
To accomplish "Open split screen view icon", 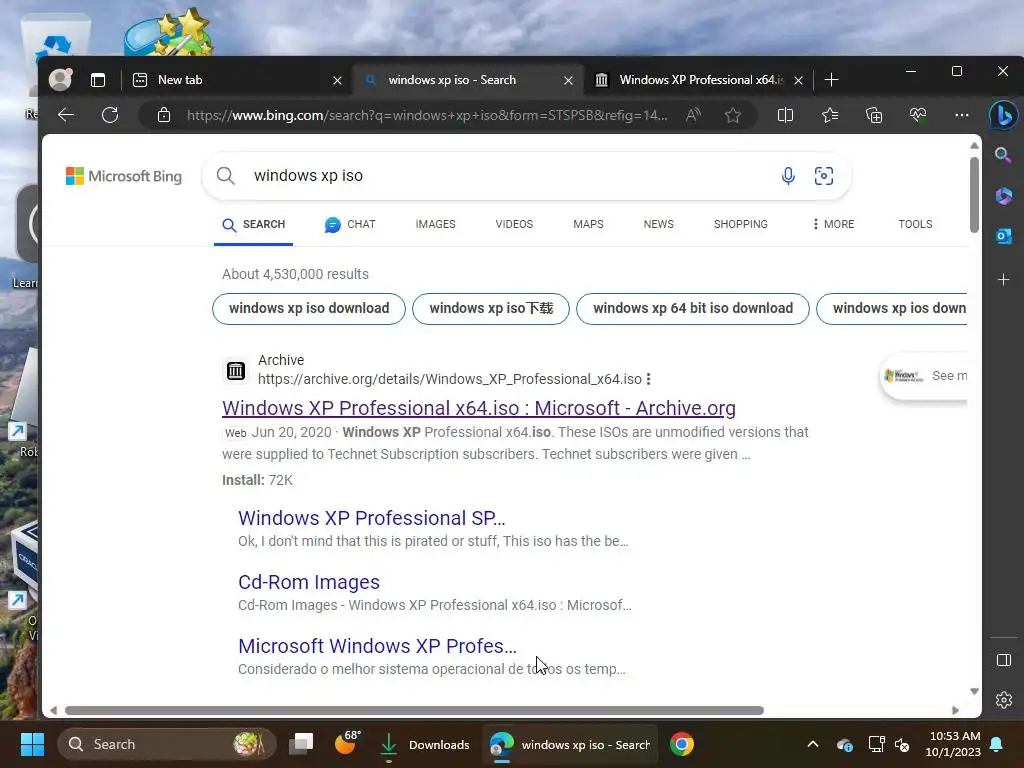I will [786, 116].
